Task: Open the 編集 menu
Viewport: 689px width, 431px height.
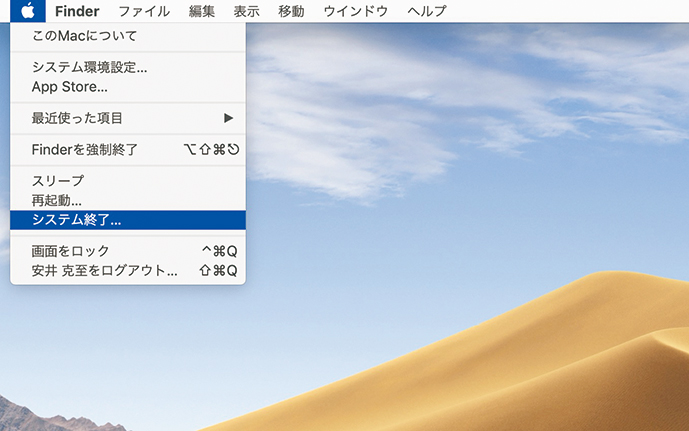Action: tap(201, 11)
